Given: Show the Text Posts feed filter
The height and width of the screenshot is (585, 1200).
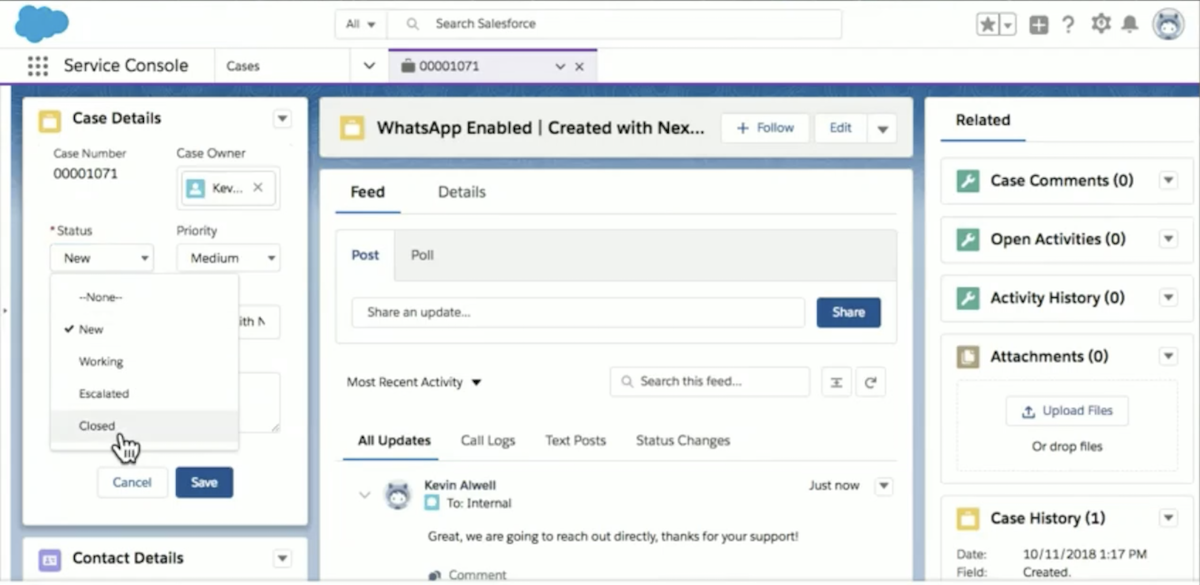Looking at the screenshot, I should point(576,440).
